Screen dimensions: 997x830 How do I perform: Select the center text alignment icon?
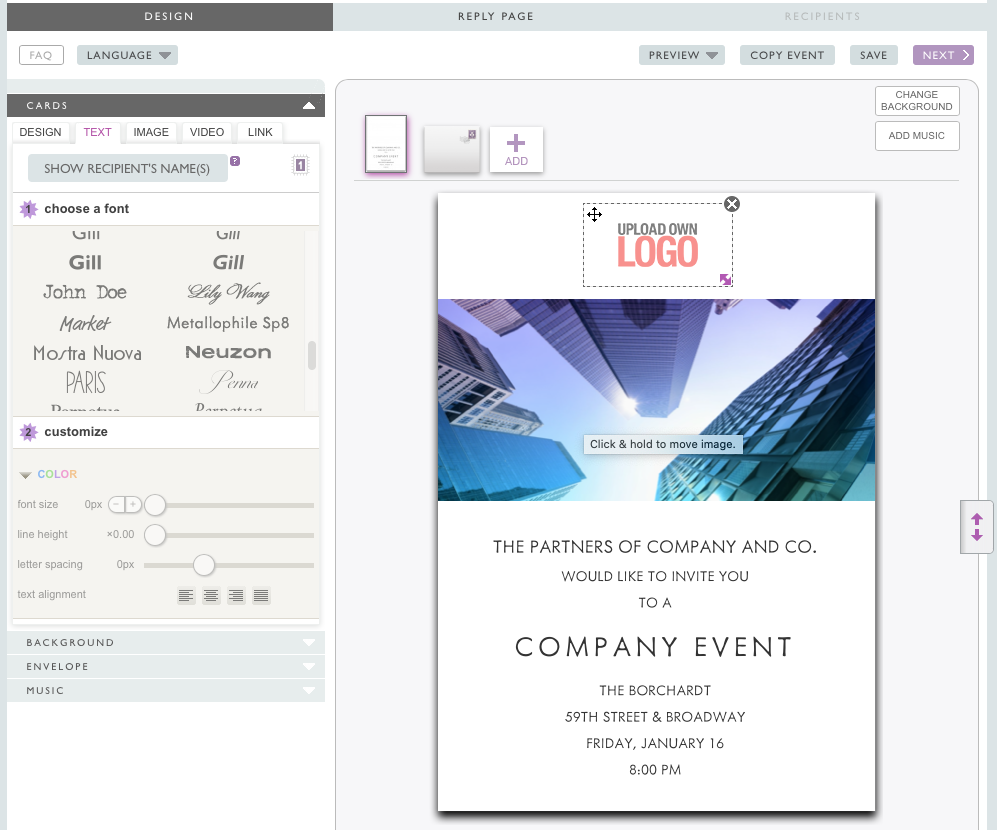coord(211,595)
